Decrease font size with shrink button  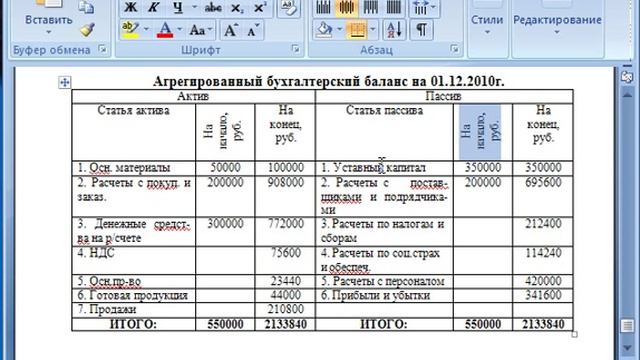point(252,30)
